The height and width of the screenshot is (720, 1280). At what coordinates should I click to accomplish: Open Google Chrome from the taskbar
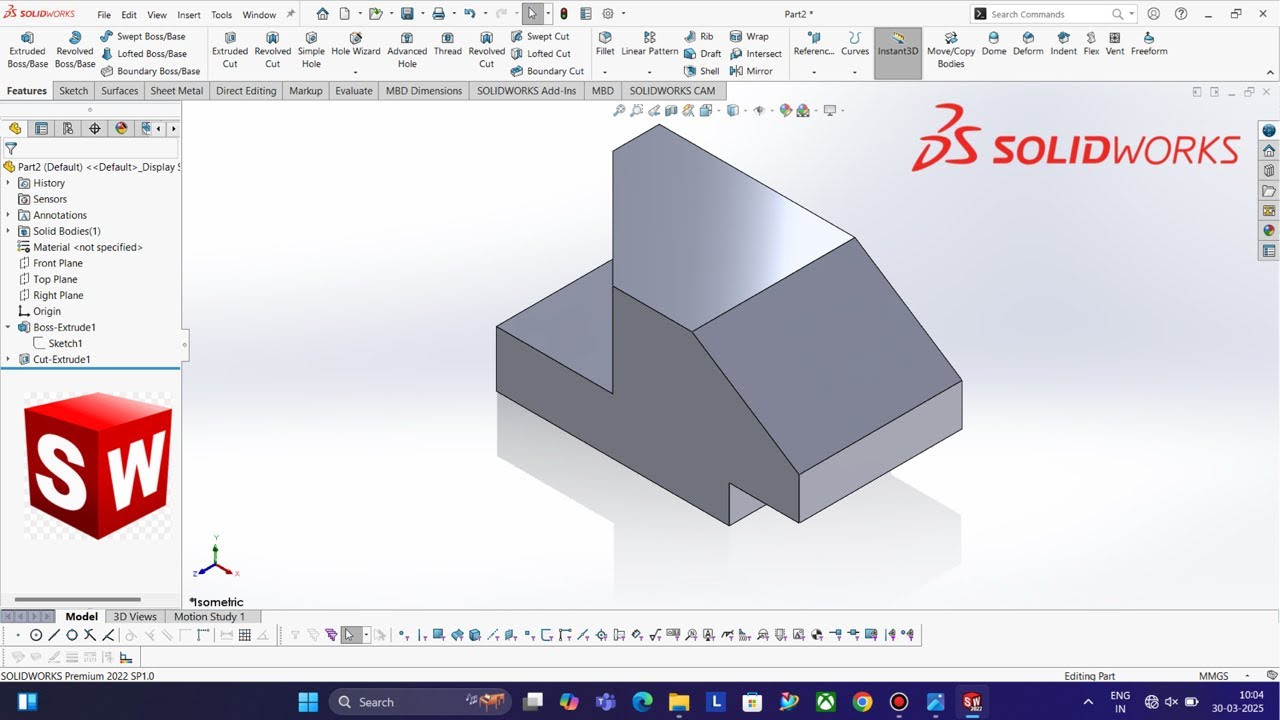point(862,702)
